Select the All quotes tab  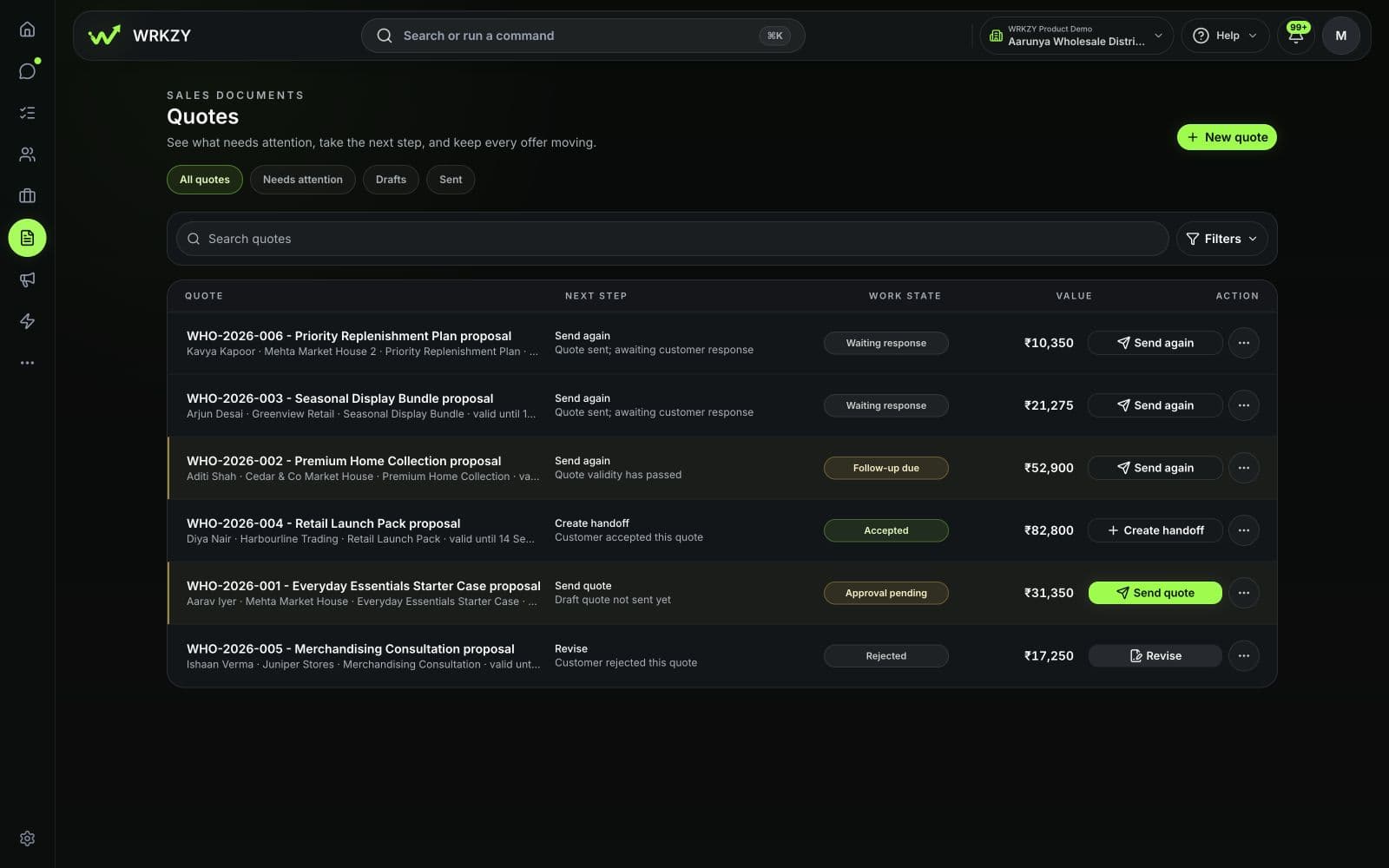click(205, 180)
